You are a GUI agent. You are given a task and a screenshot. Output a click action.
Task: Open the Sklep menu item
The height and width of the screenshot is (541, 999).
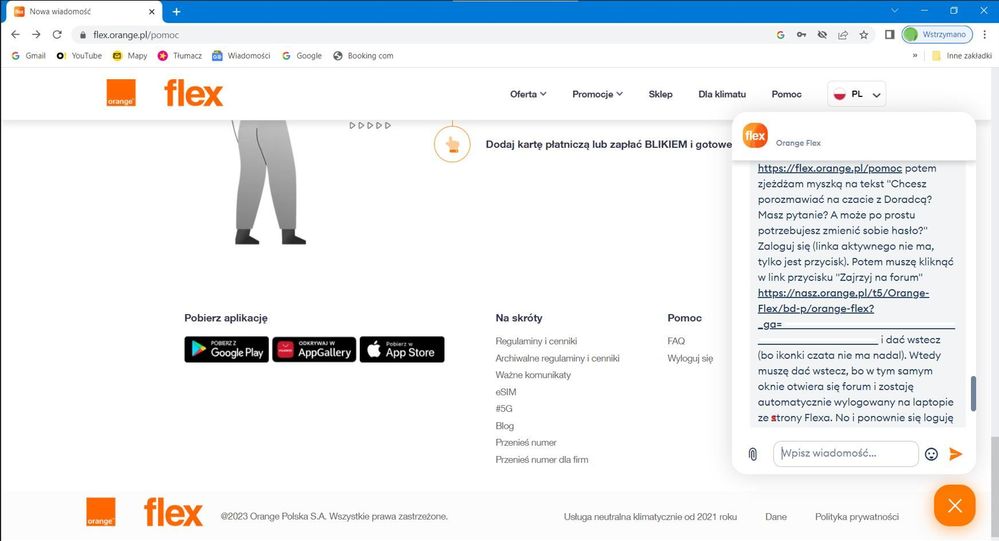point(660,94)
